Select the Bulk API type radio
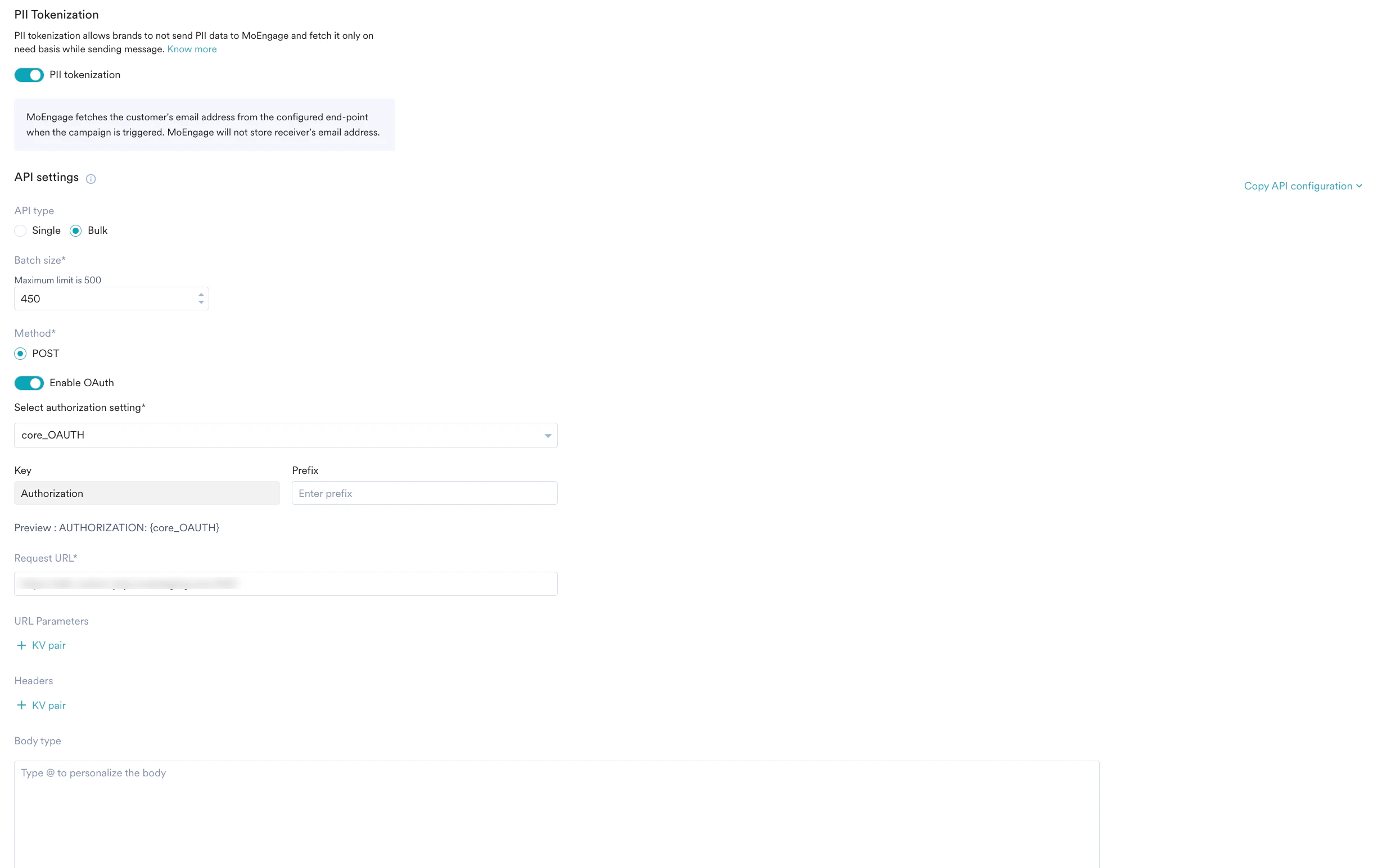Screen dimensions: 1382x868 click(x=76, y=230)
